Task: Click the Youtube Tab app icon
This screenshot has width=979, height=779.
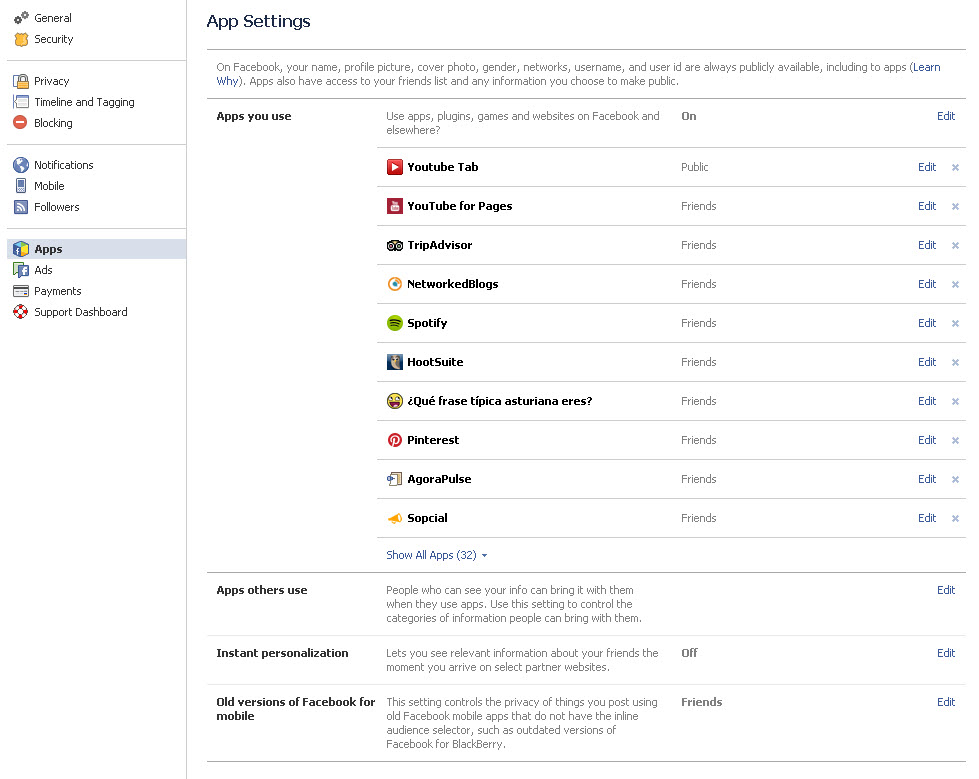Action: click(x=395, y=167)
